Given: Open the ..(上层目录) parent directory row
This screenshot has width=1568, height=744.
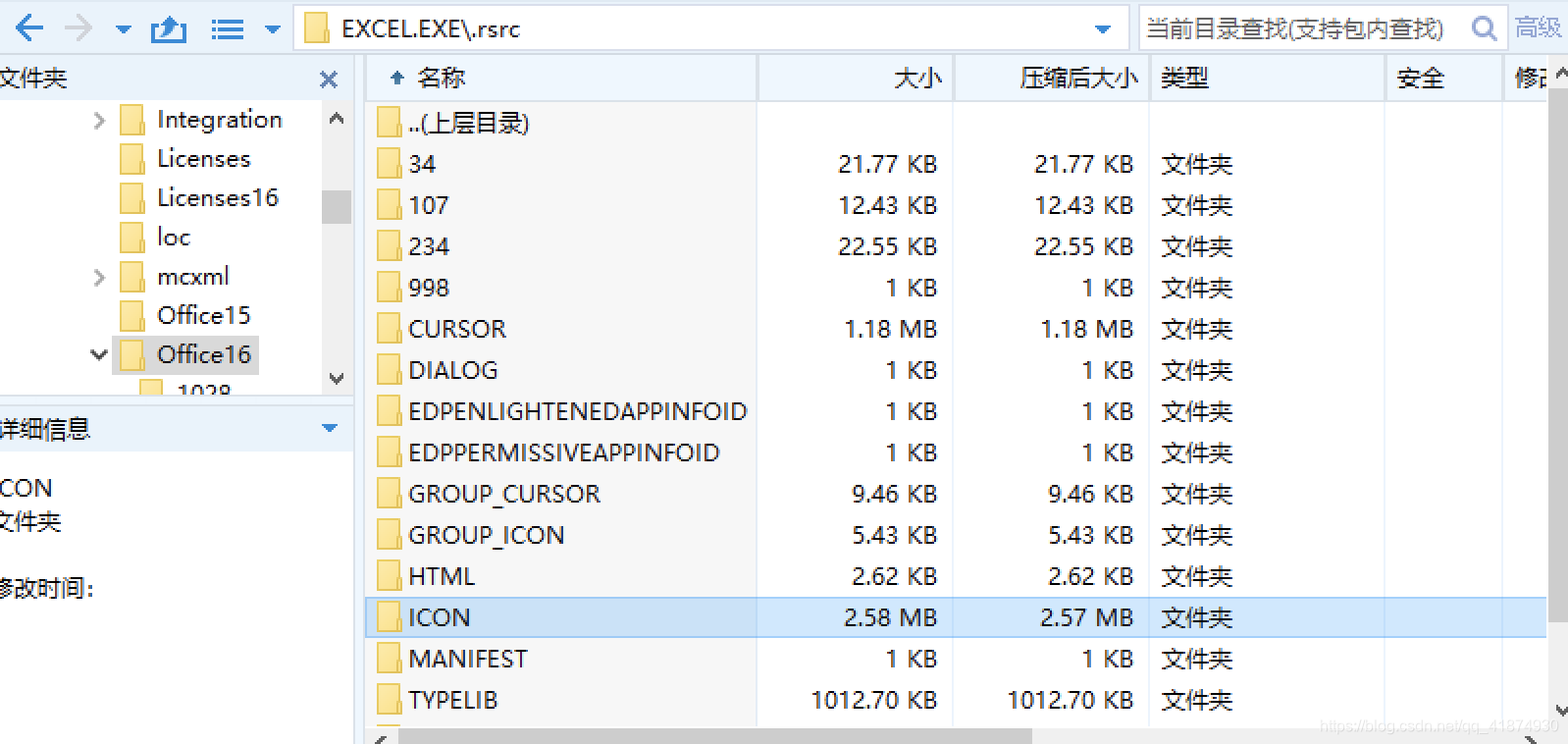Looking at the screenshot, I should 957,123.
